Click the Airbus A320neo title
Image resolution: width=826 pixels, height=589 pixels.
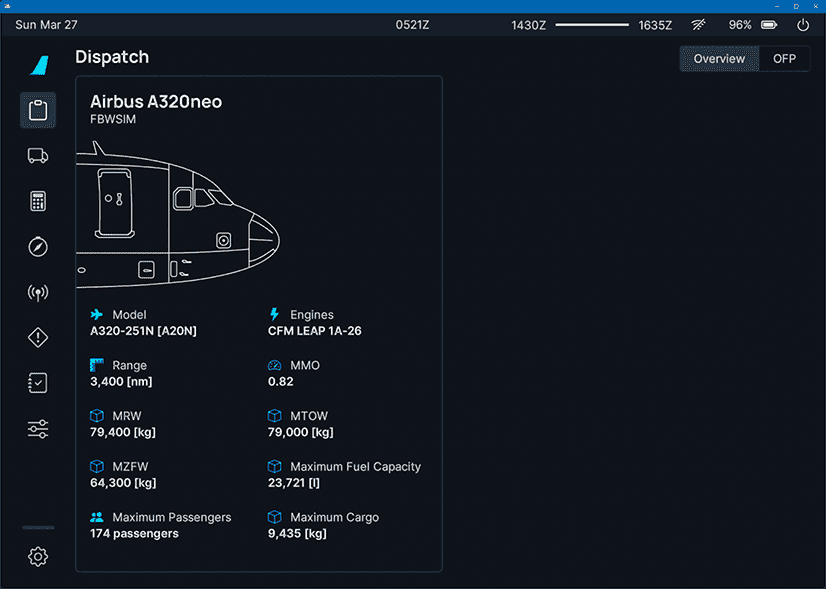click(156, 102)
